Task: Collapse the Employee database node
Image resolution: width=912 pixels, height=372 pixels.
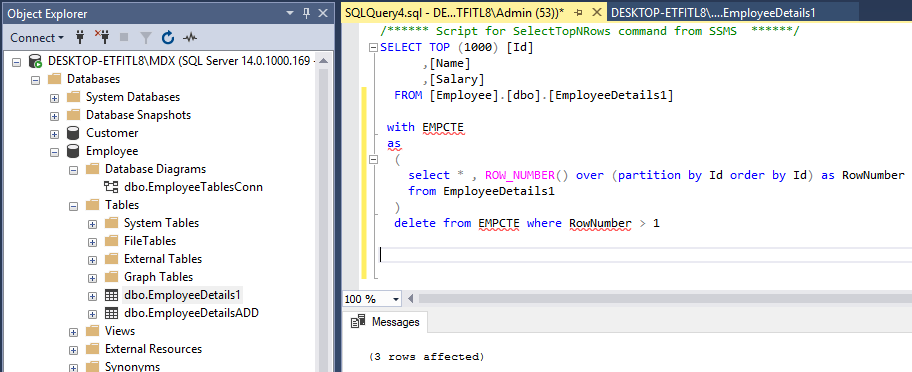Action: click(x=54, y=151)
